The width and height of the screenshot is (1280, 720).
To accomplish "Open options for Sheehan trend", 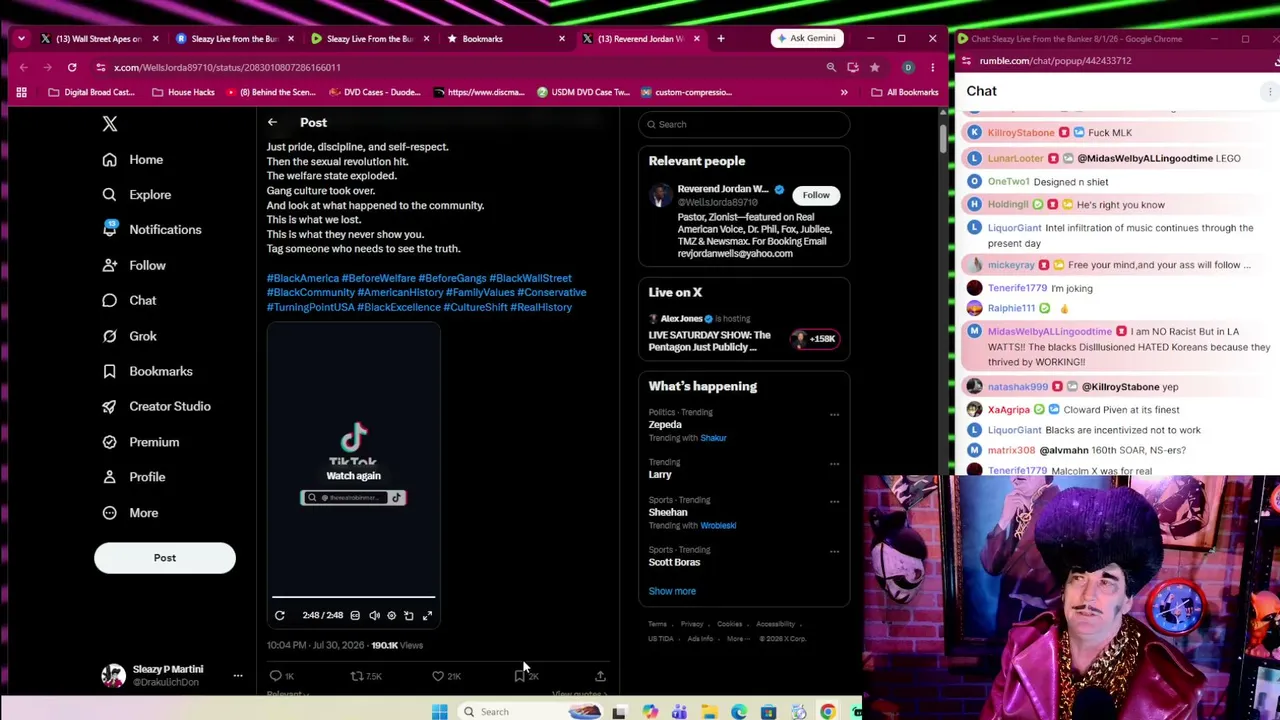I will pos(834,502).
